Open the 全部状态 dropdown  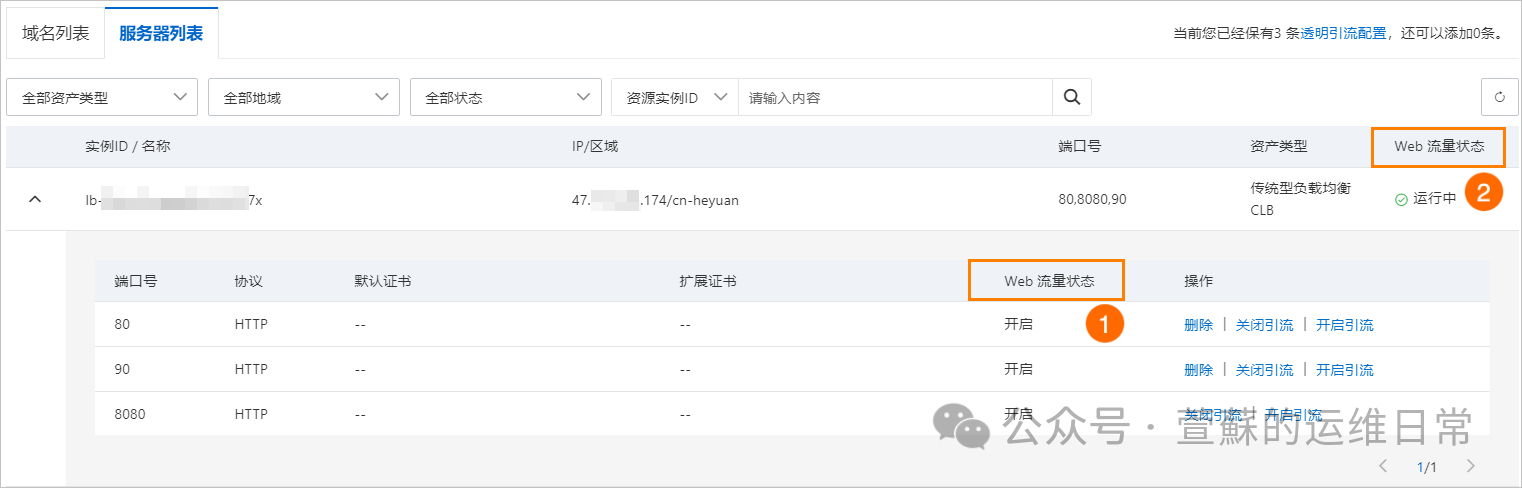coord(506,97)
